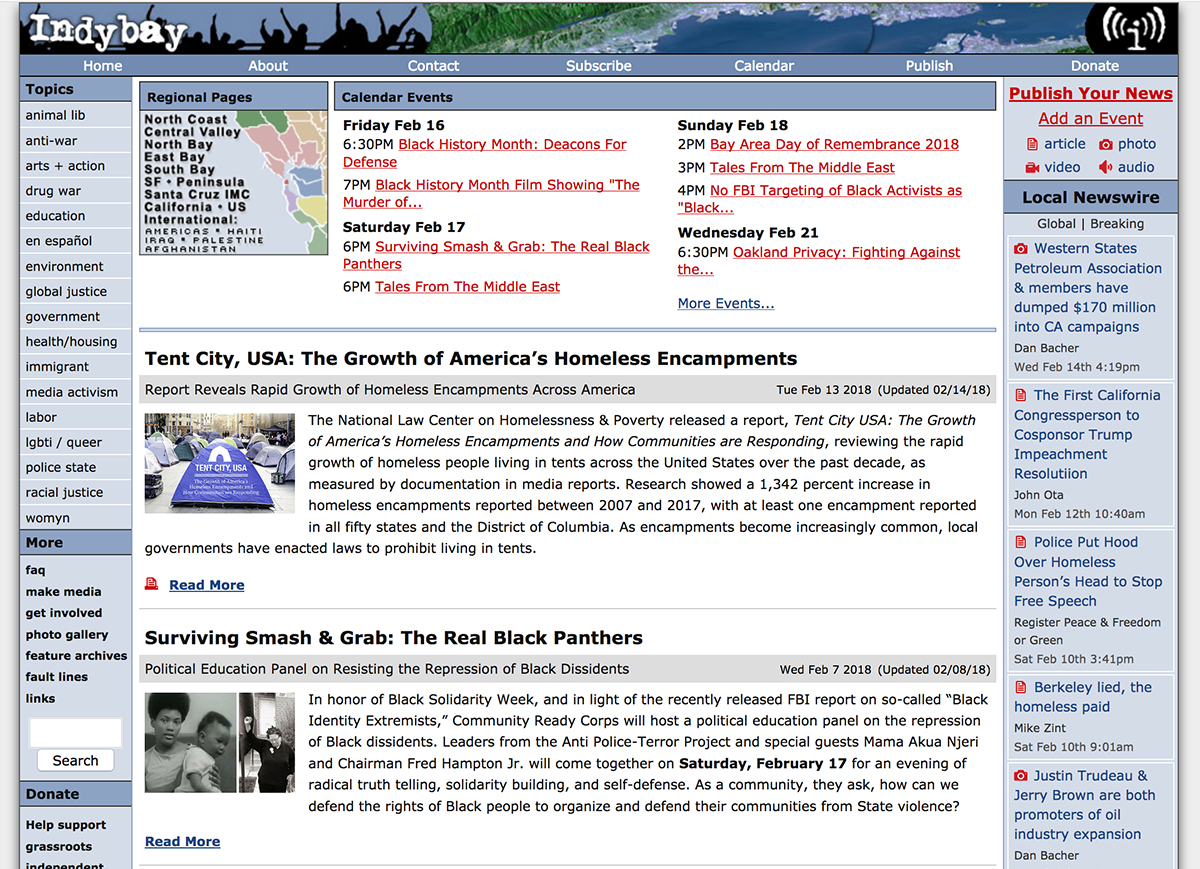Open Berkeley lied, the homeless paid story

pos(1083,697)
